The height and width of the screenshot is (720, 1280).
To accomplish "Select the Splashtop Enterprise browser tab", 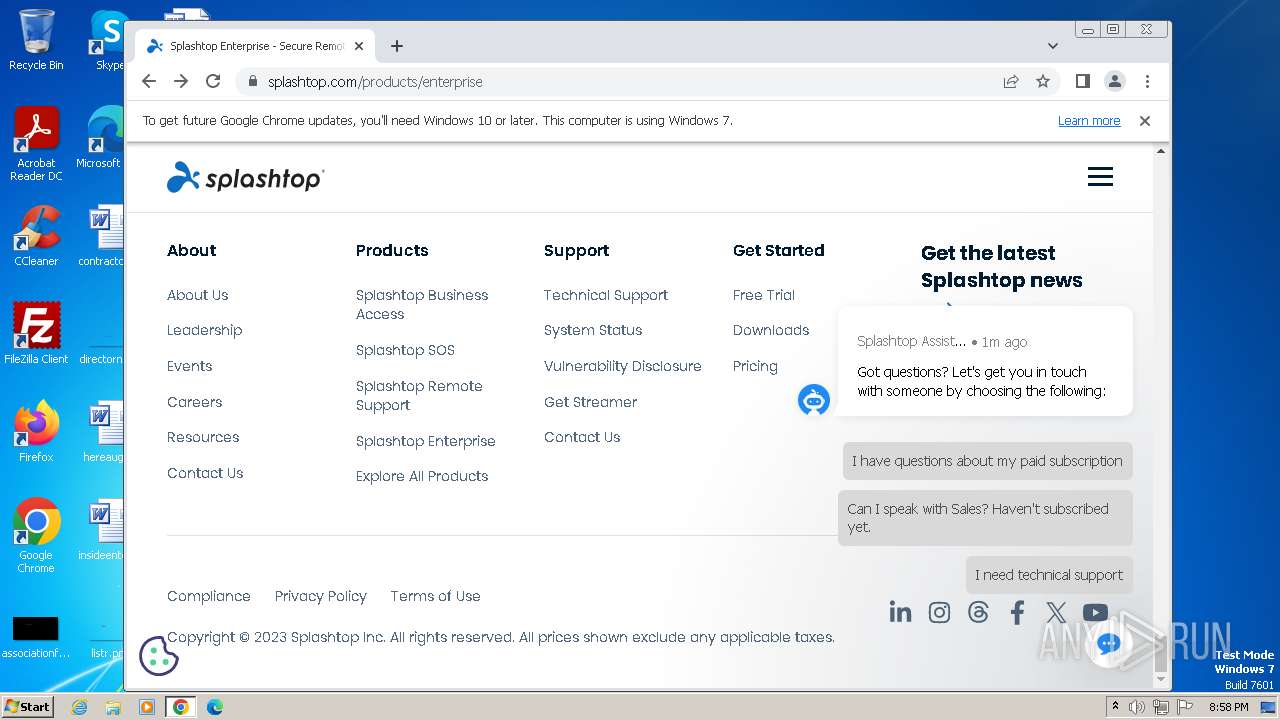I will point(255,46).
